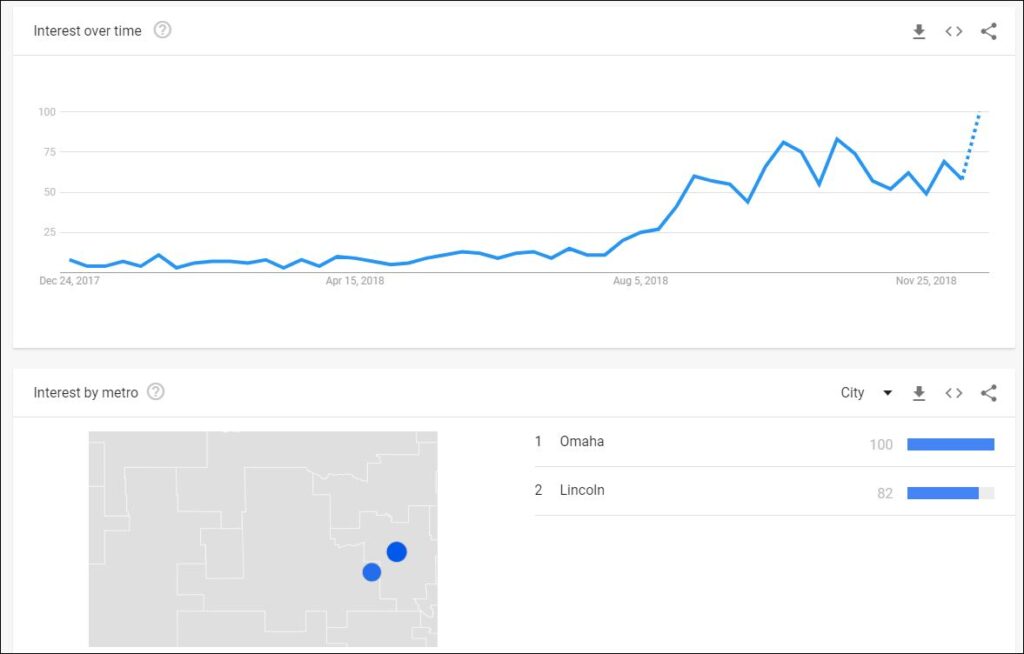Viewport: 1024px width, 654px height.
Task: Expand the City dropdown
Action: point(866,393)
